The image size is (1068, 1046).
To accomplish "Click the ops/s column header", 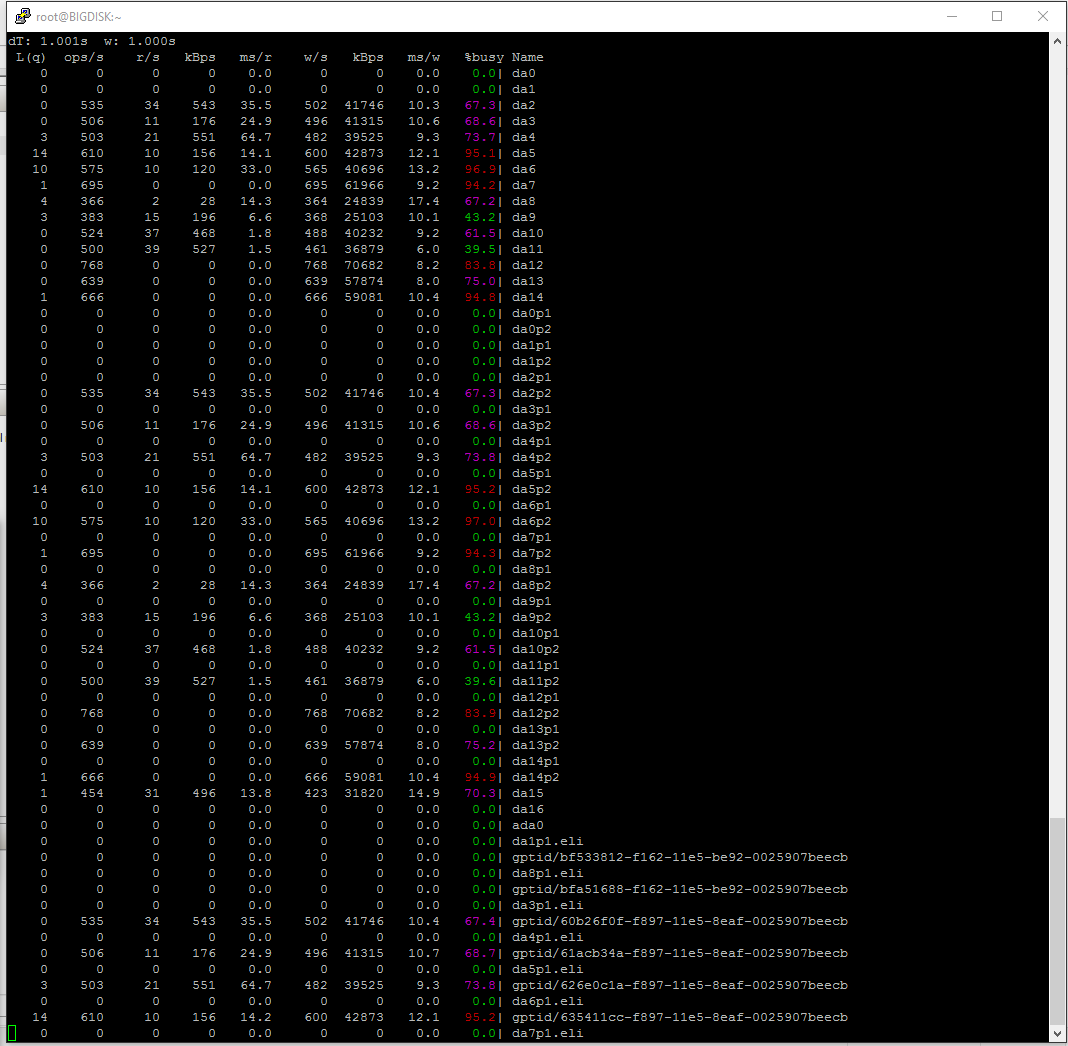I will tap(84, 57).
